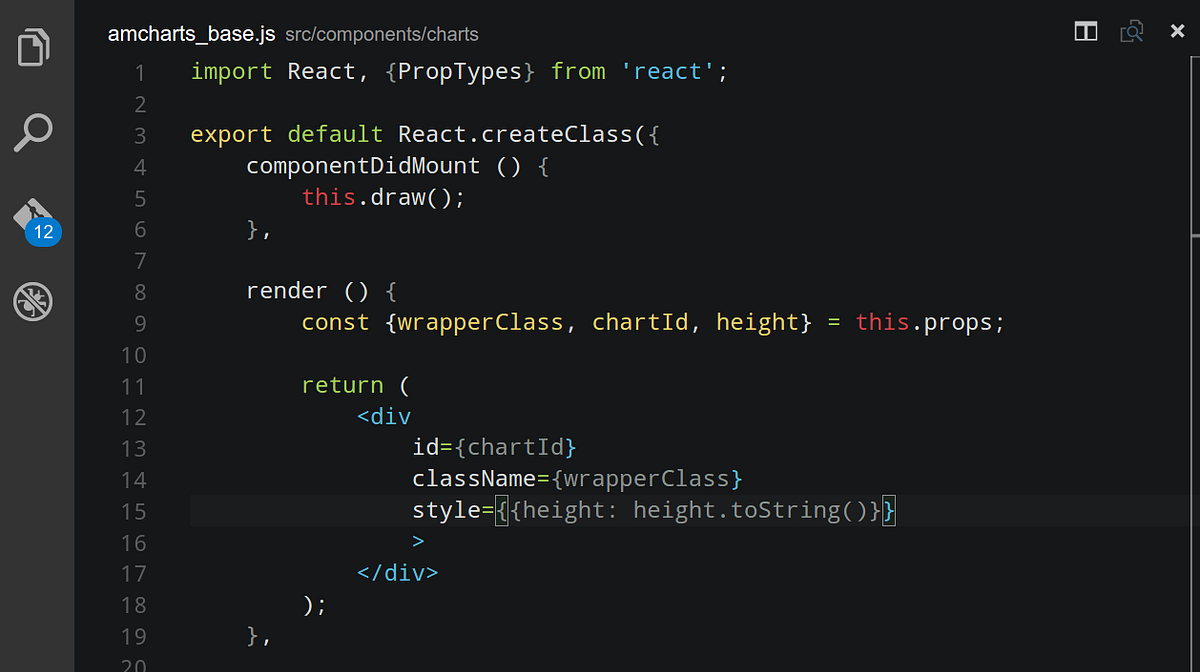This screenshot has width=1200, height=672.
Task: Click the Git badge showing 12 changes
Action: (43, 232)
